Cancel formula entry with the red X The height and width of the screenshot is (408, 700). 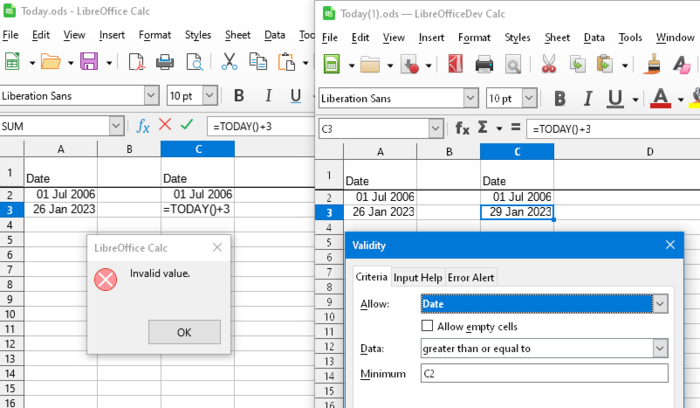(x=165, y=126)
